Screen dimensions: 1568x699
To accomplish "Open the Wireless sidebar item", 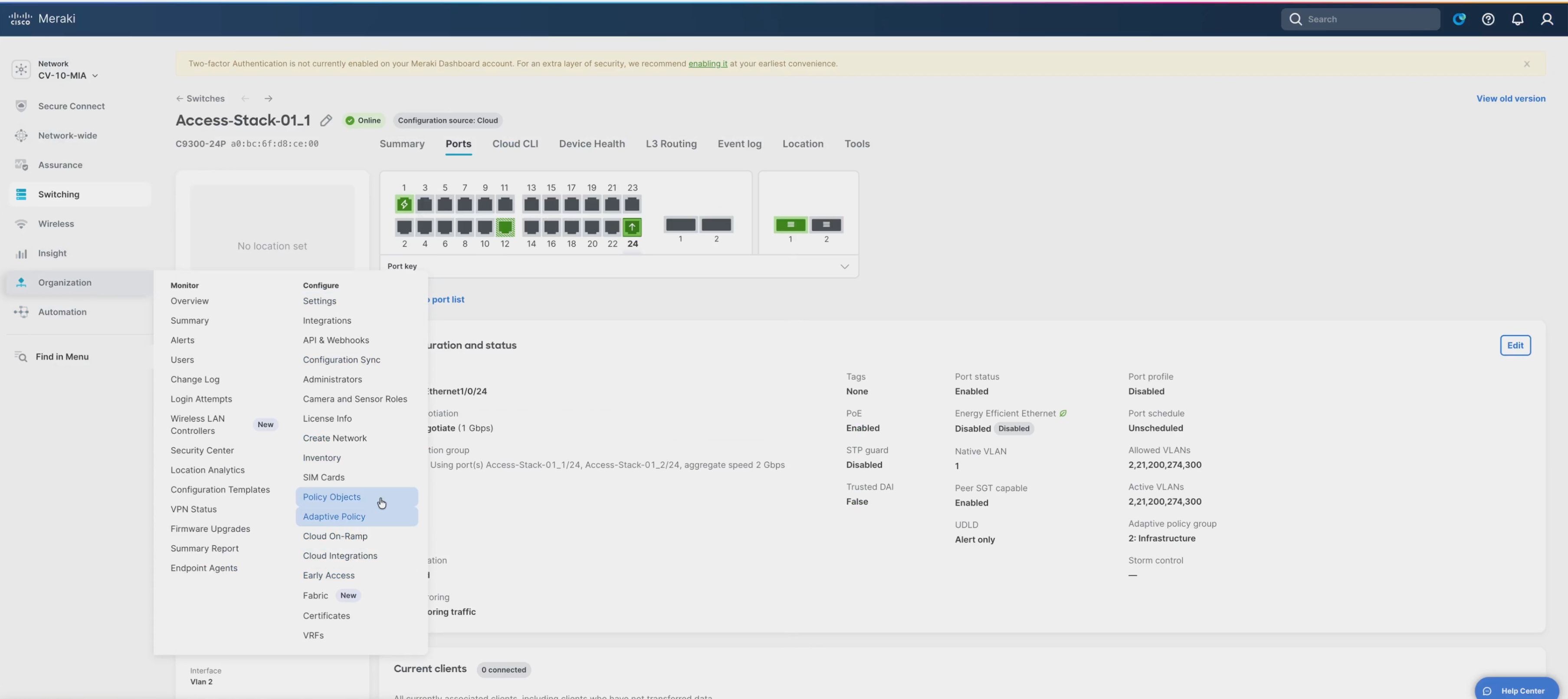I will pos(80,224).
